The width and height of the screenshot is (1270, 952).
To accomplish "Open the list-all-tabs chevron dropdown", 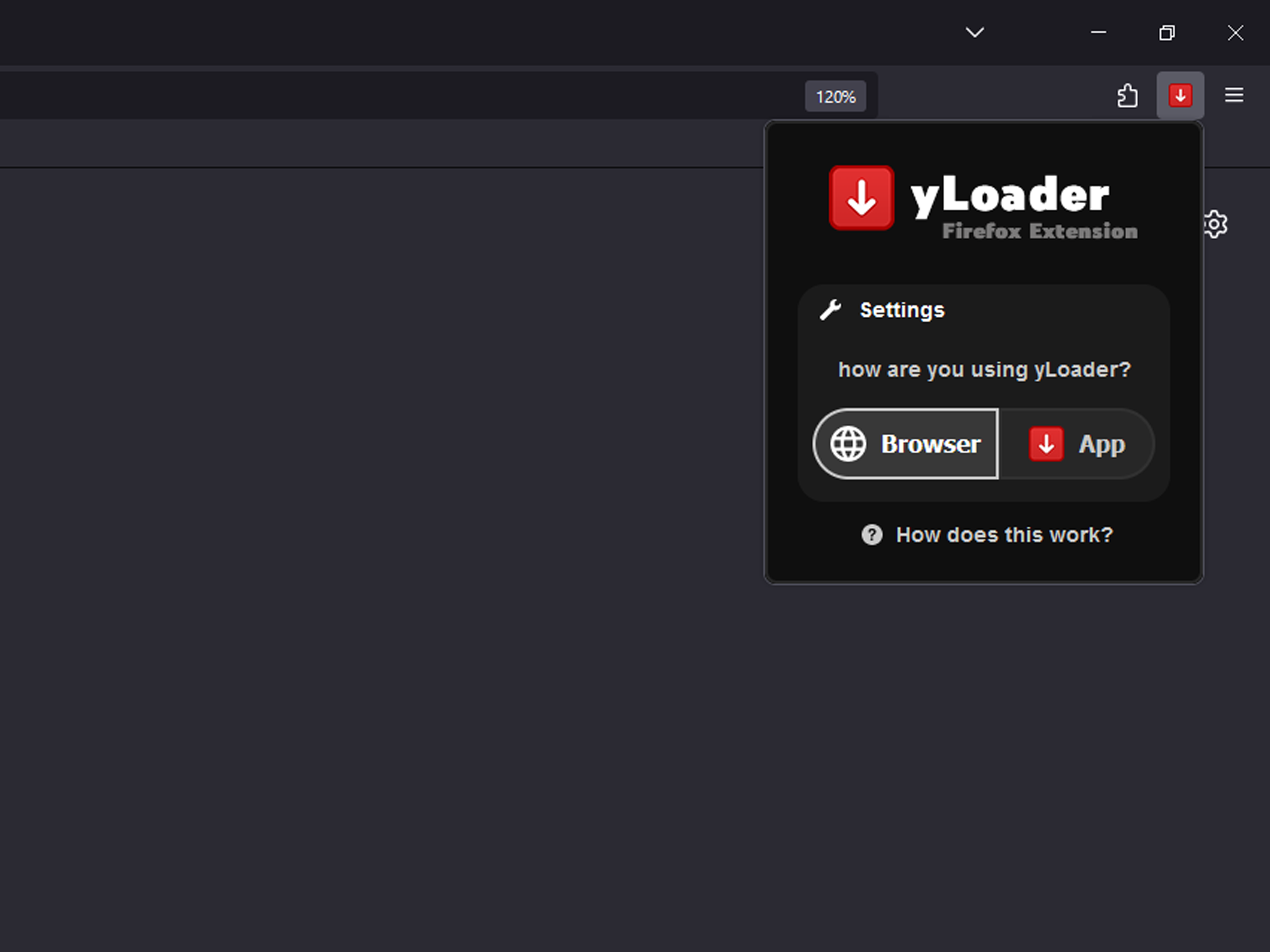I will click(x=974, y=32).
